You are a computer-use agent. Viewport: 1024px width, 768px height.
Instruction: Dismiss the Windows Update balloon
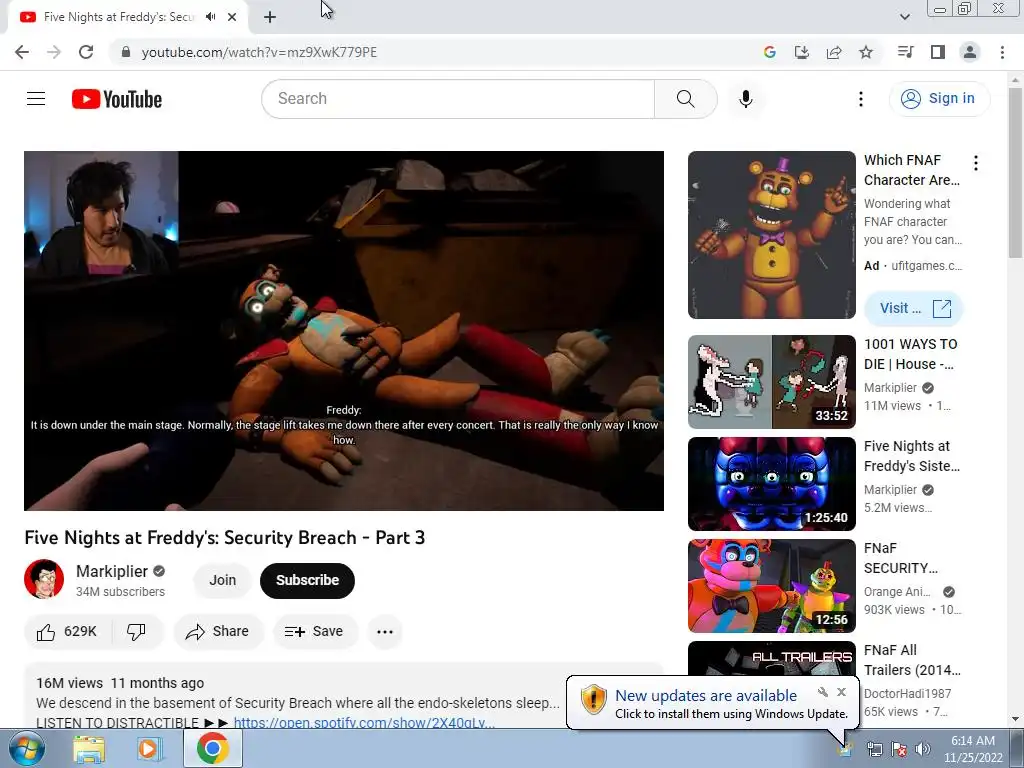pyautogui.click(x=841, y=692)
